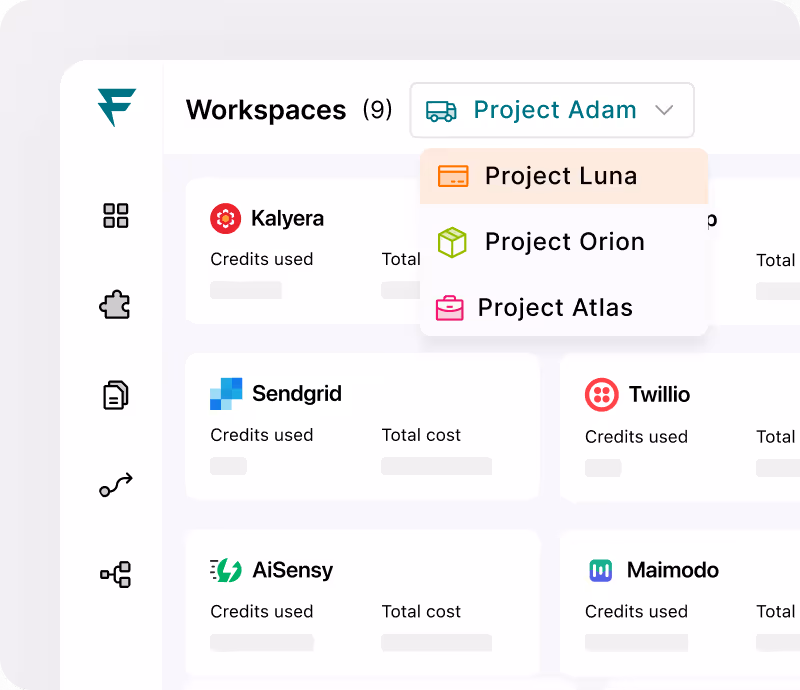Viewport: 800px width, 690px height.
Task: Open the Kalyera workspace card title
Action: tap(287, 218)
